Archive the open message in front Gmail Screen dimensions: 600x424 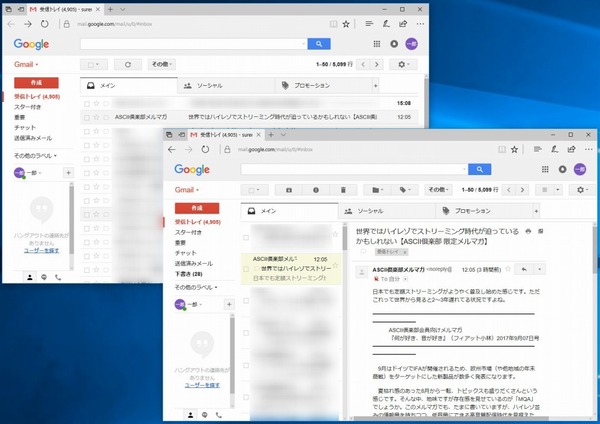[x=289, y=190]
